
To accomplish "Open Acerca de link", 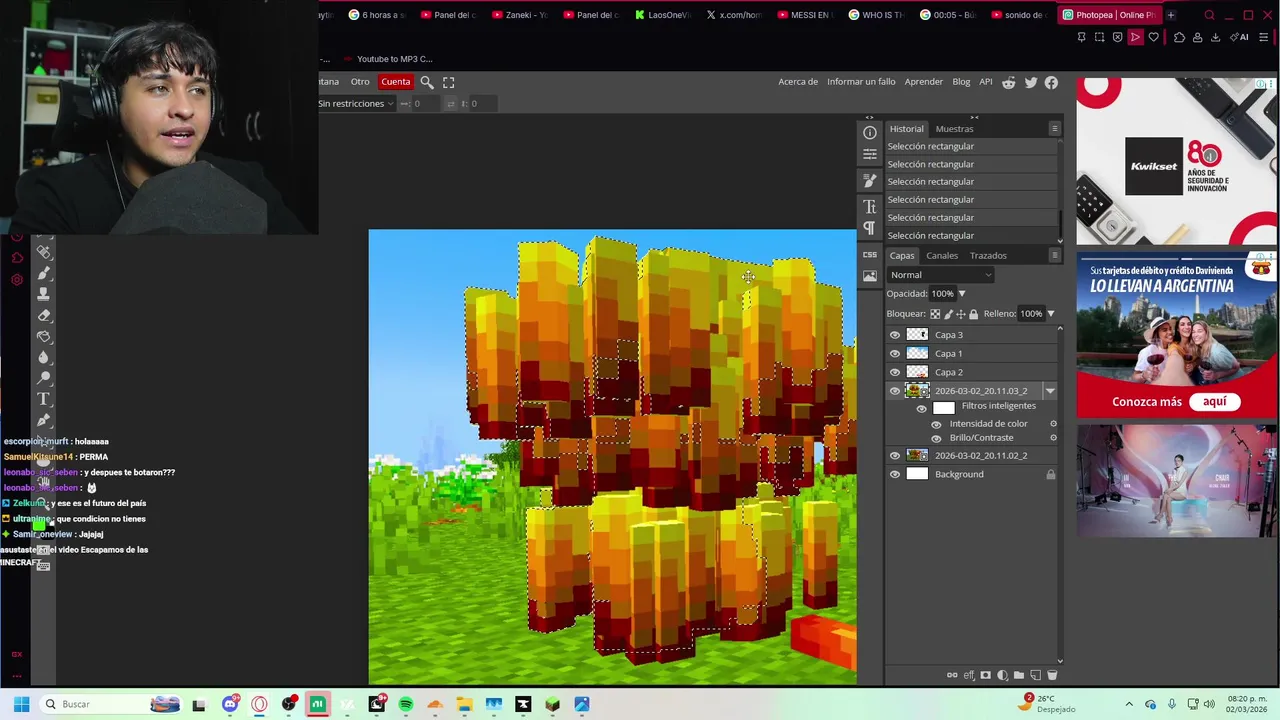I will 798,82.
